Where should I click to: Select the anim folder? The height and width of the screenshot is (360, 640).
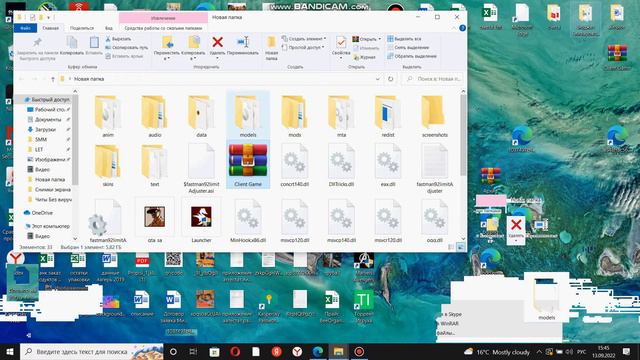click(108, 116)
